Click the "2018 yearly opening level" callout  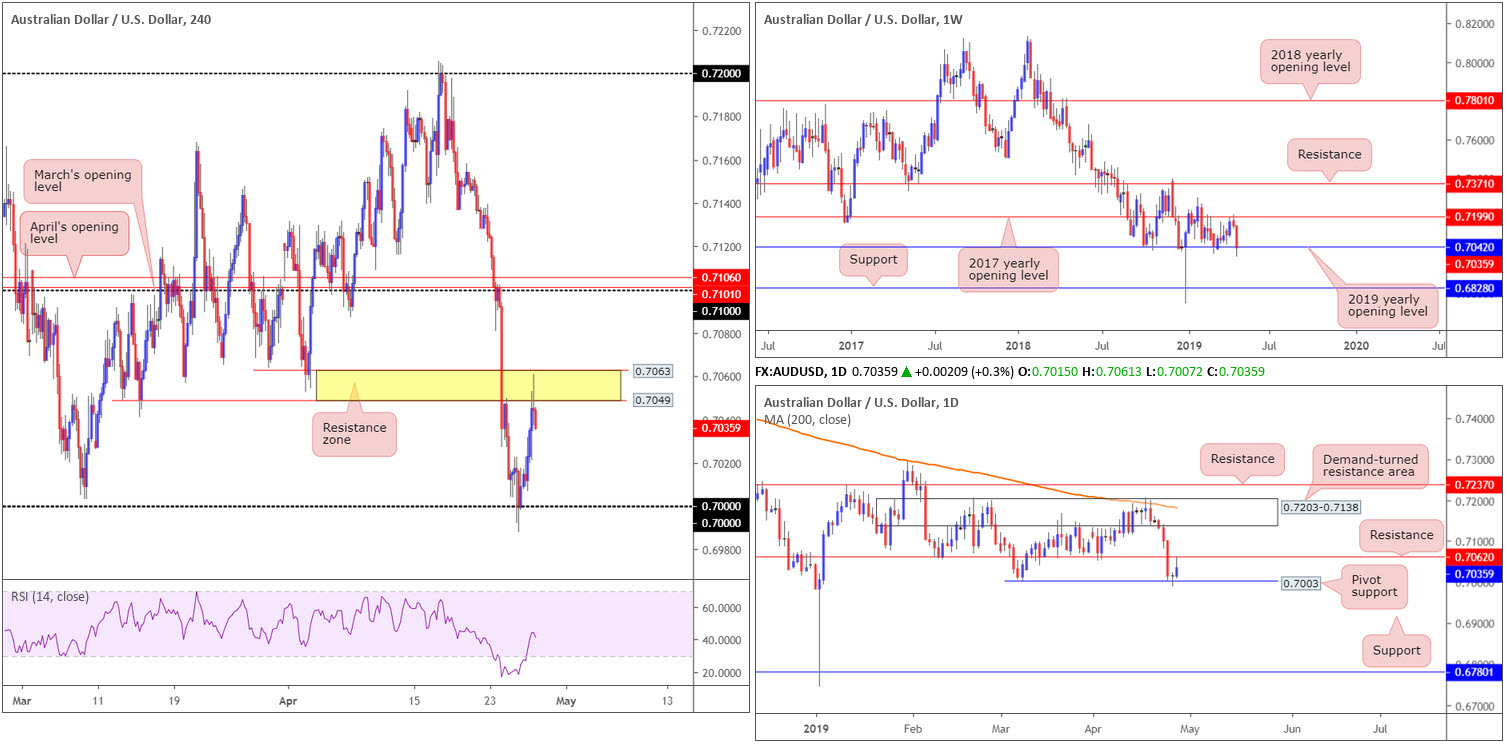1309,61
